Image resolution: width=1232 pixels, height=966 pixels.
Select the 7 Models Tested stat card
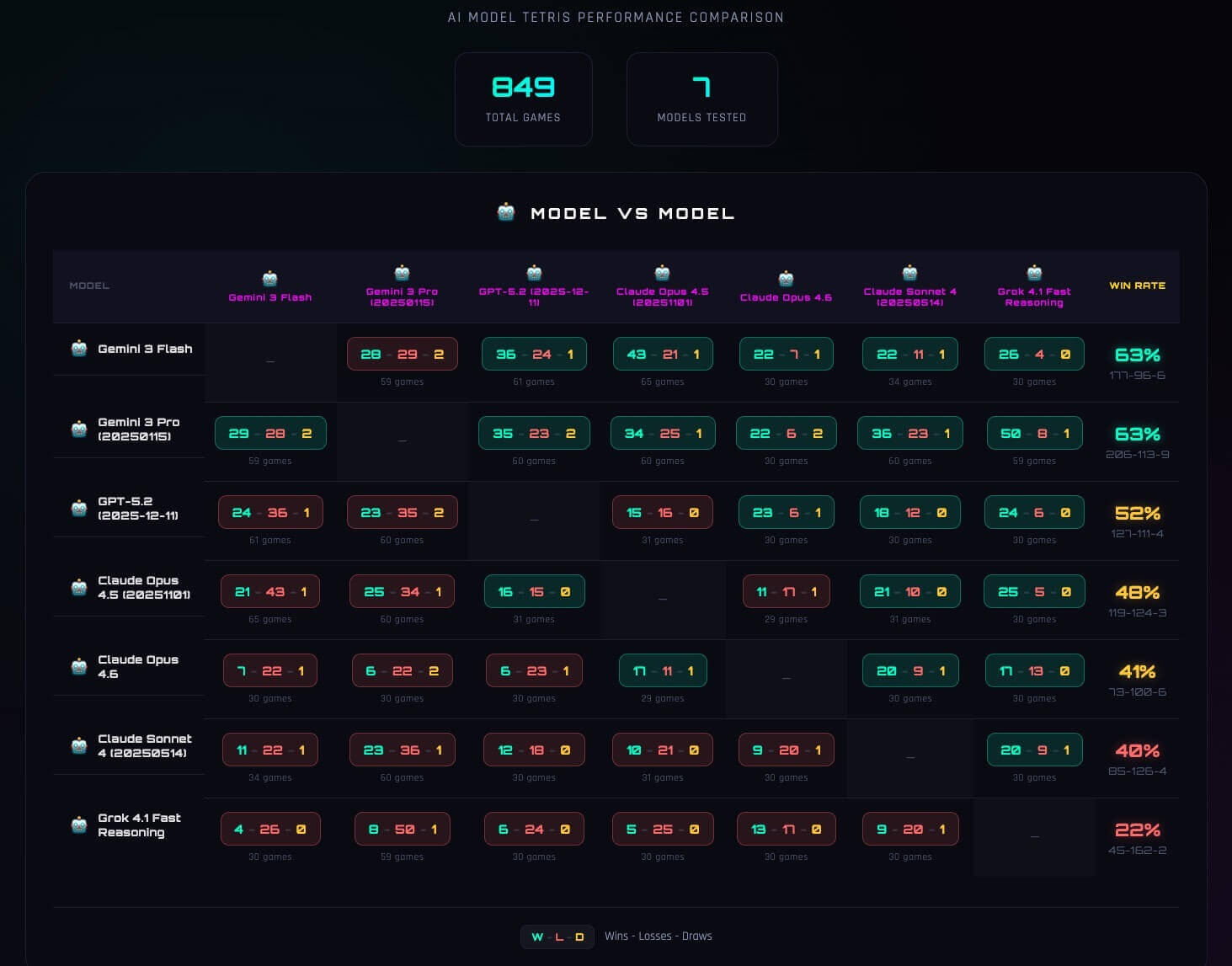coord(701,99)
